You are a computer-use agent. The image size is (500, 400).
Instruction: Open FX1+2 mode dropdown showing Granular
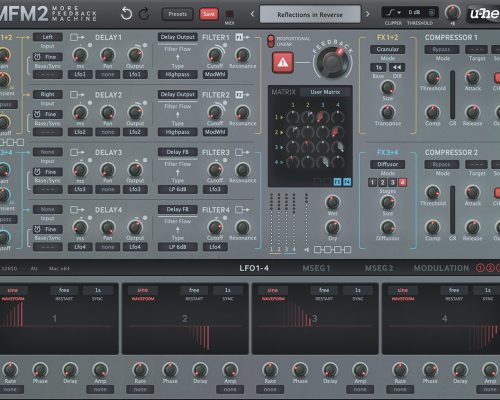coord(388,49)
